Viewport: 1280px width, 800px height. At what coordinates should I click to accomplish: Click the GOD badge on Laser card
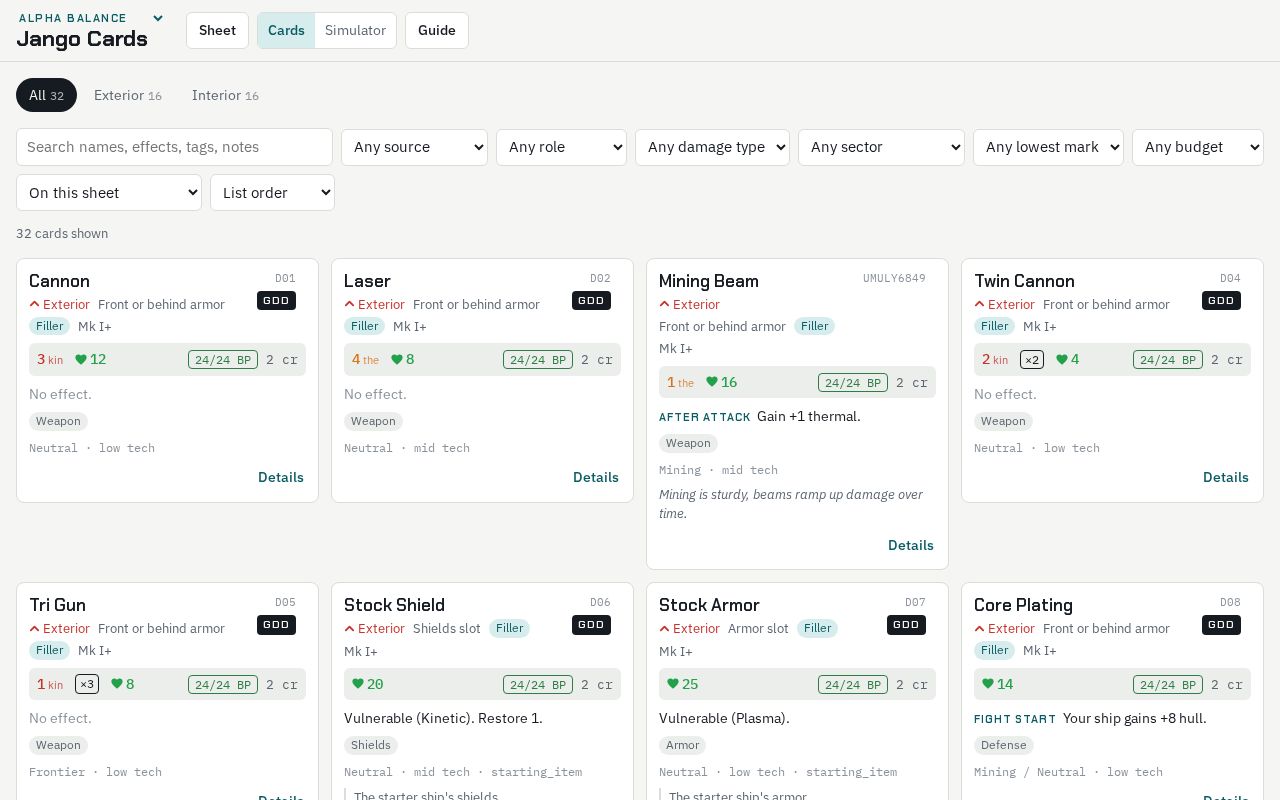click(x=591, y=300)
